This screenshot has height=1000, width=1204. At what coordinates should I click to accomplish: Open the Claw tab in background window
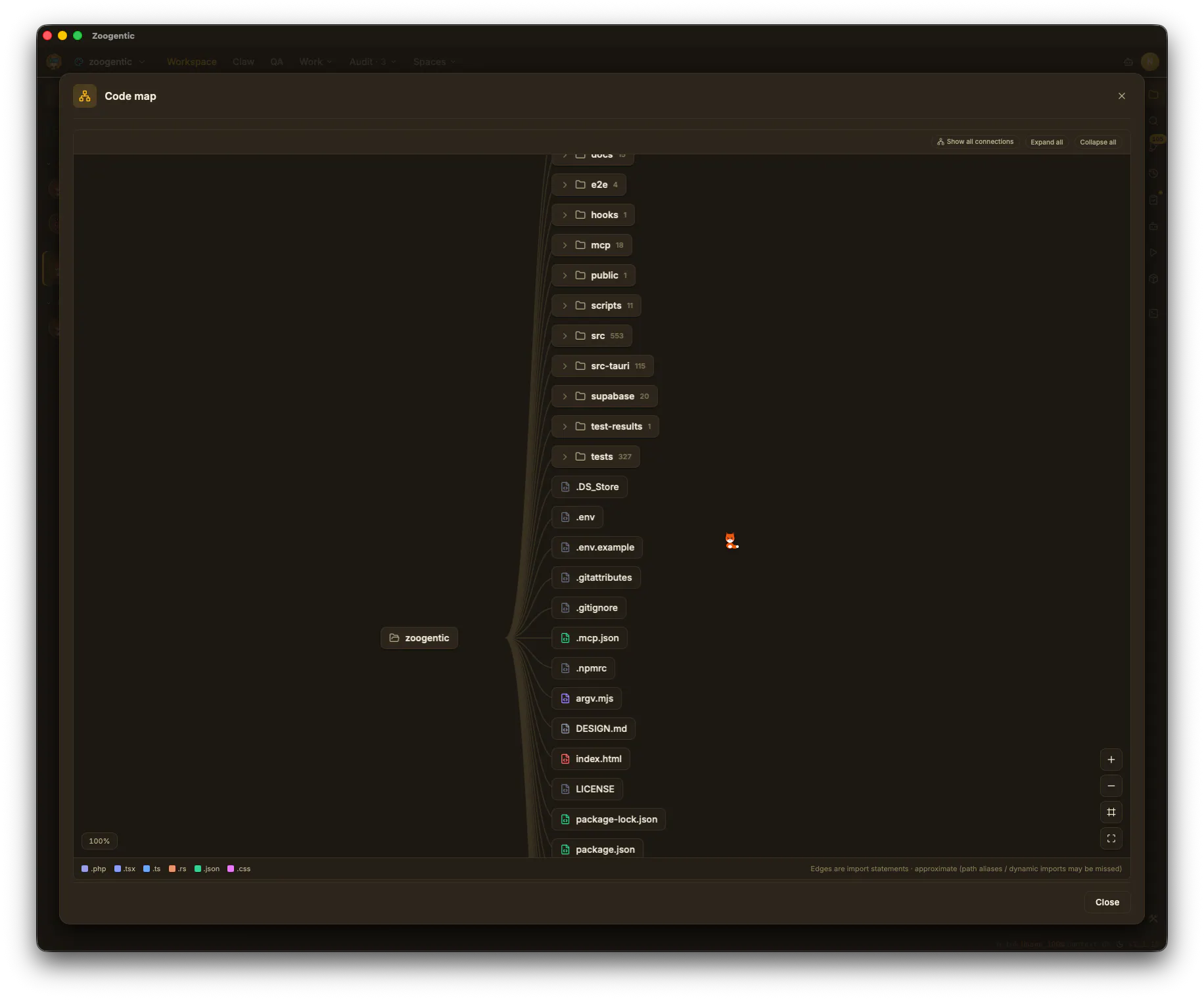243,62
